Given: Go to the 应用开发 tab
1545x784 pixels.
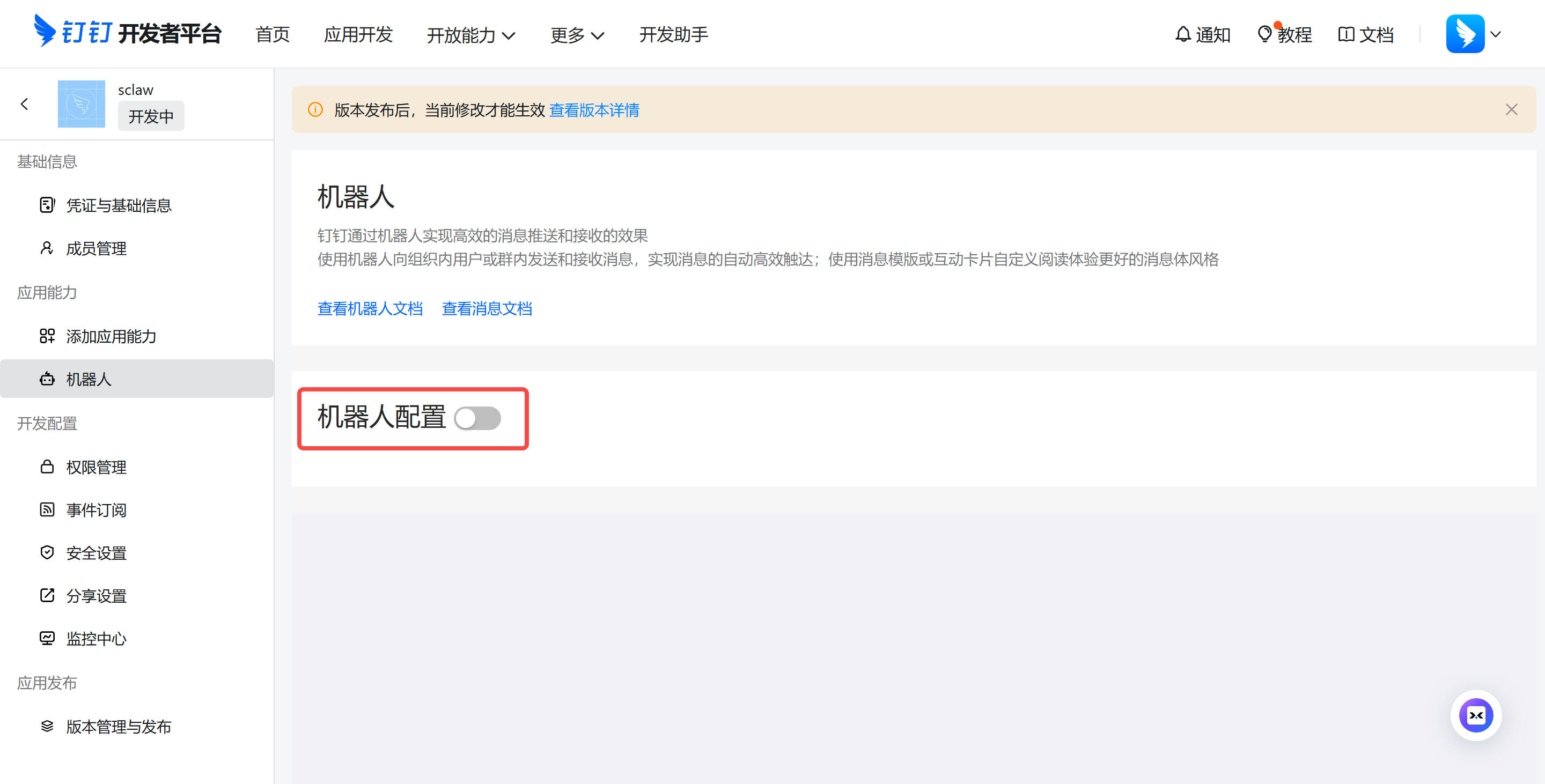Looking at the screenshot, I should (x=358, y=35).
